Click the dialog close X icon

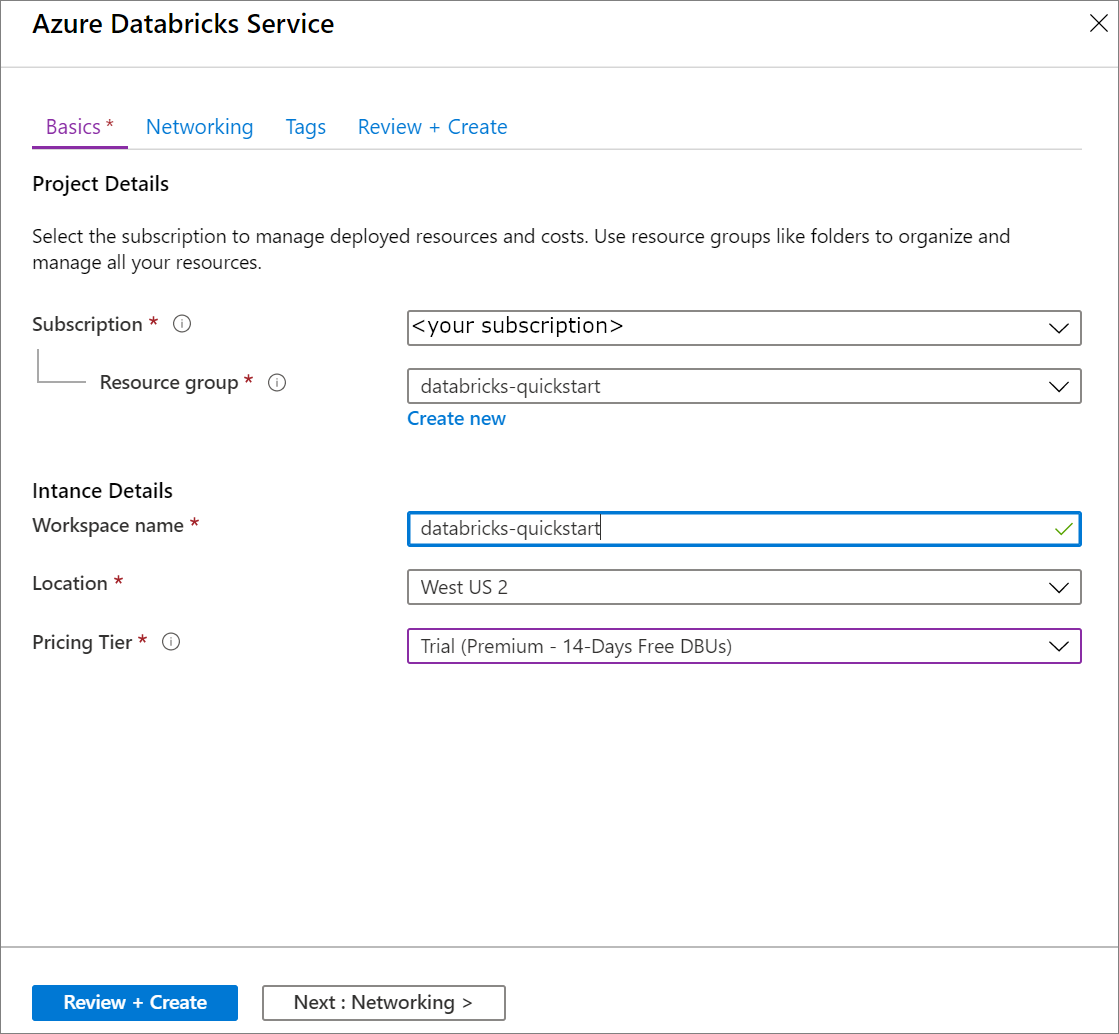click(x=1098, y=22)
